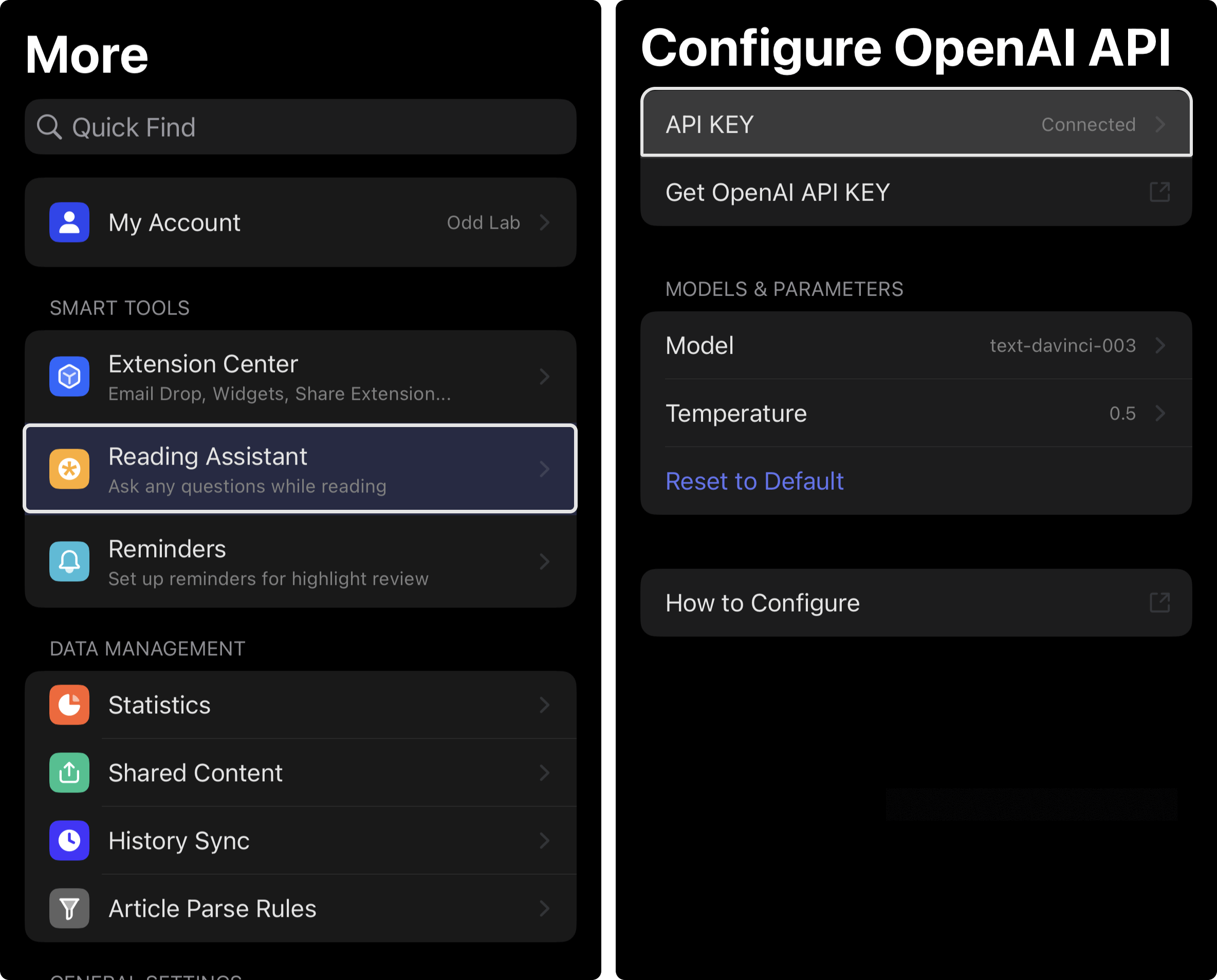
Task: Open the Article Parse Rules title text
Action: click(212, 908)
